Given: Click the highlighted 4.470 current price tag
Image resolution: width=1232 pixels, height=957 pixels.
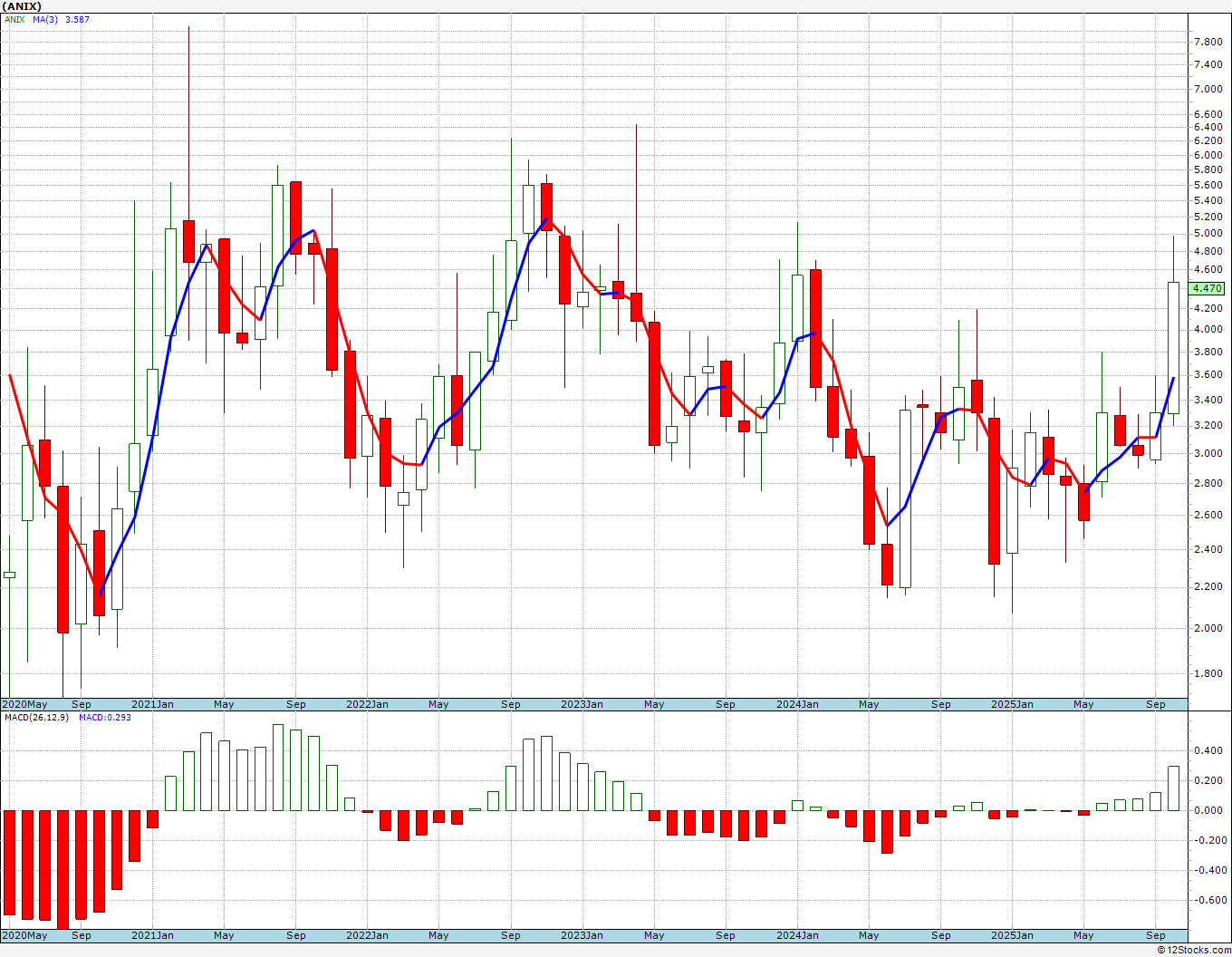Looking at the screenshot, I should pos(1208,288).
